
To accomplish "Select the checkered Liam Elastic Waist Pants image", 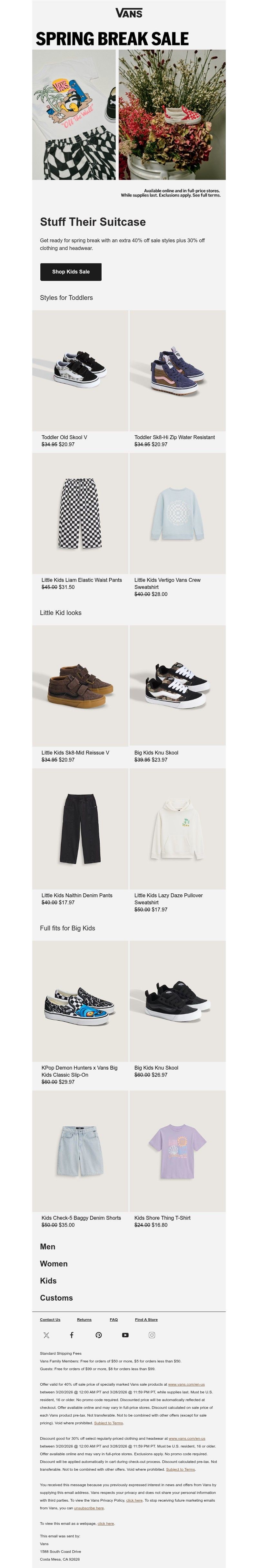I will click(81, 513).
